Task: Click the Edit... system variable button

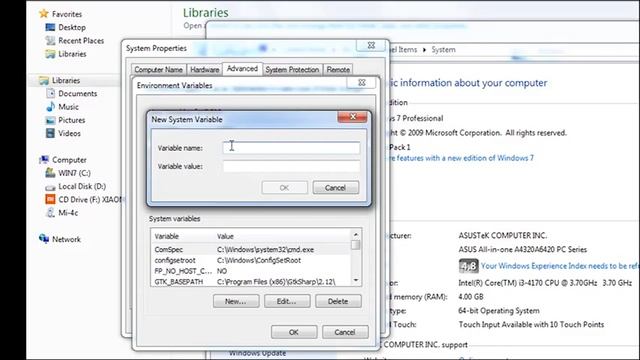Action: tap(287, 301)
